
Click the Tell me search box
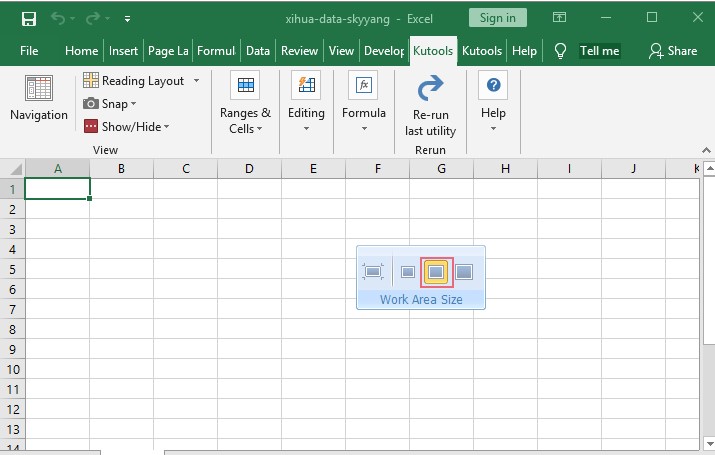click(600, 51)
